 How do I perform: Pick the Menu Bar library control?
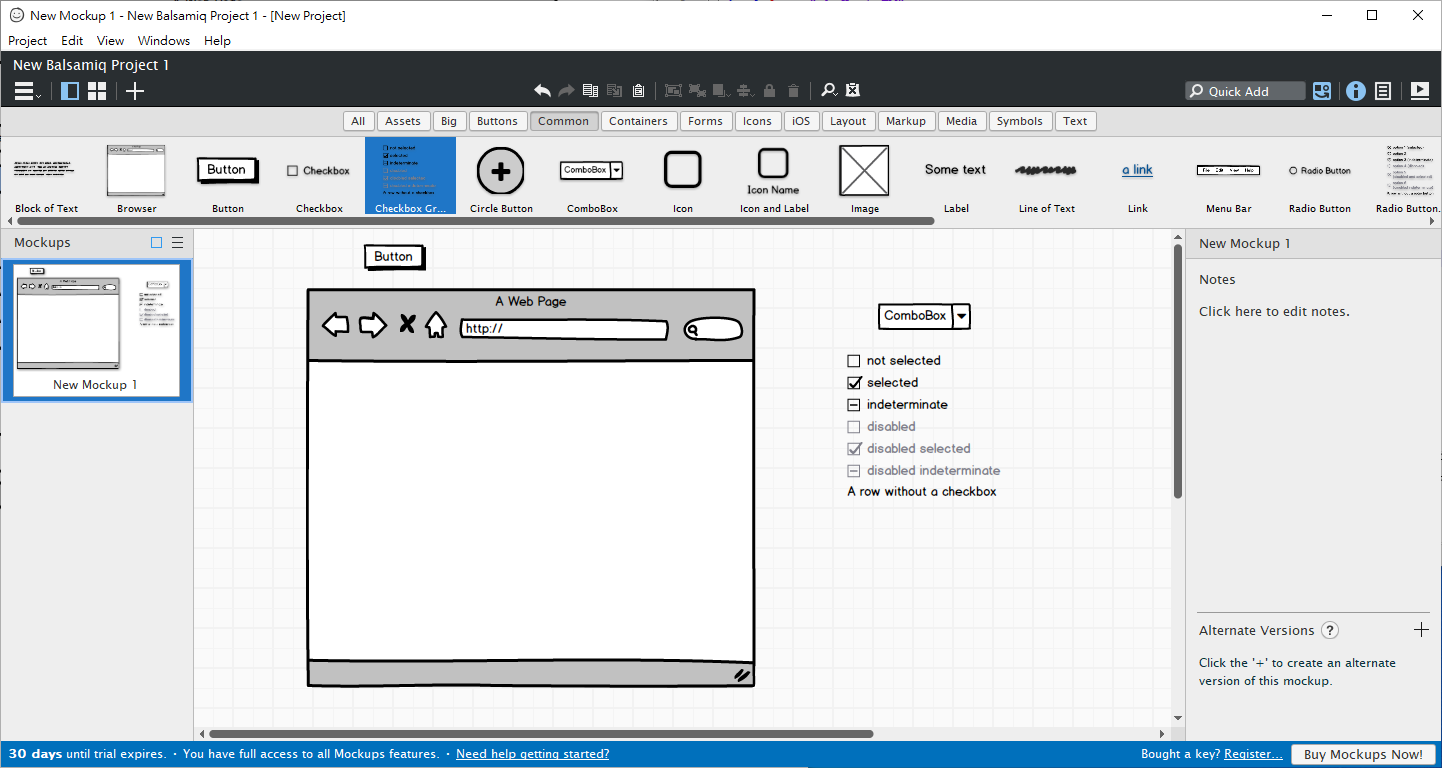pos(1228,176)
